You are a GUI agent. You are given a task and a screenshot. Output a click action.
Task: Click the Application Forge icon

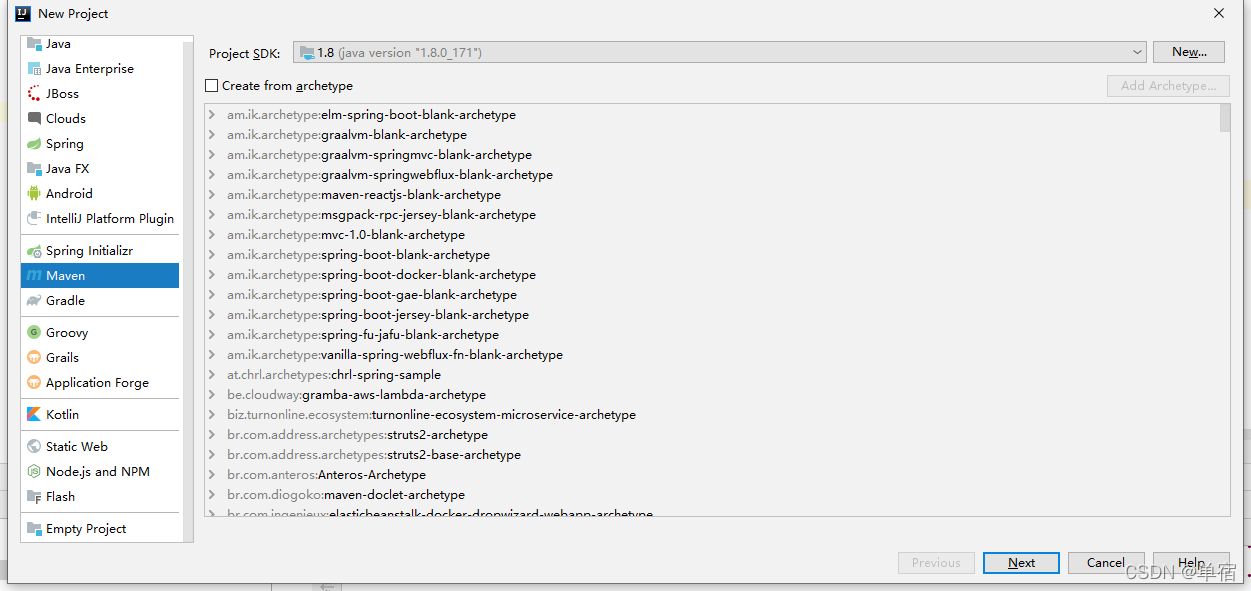coord(35,383)
